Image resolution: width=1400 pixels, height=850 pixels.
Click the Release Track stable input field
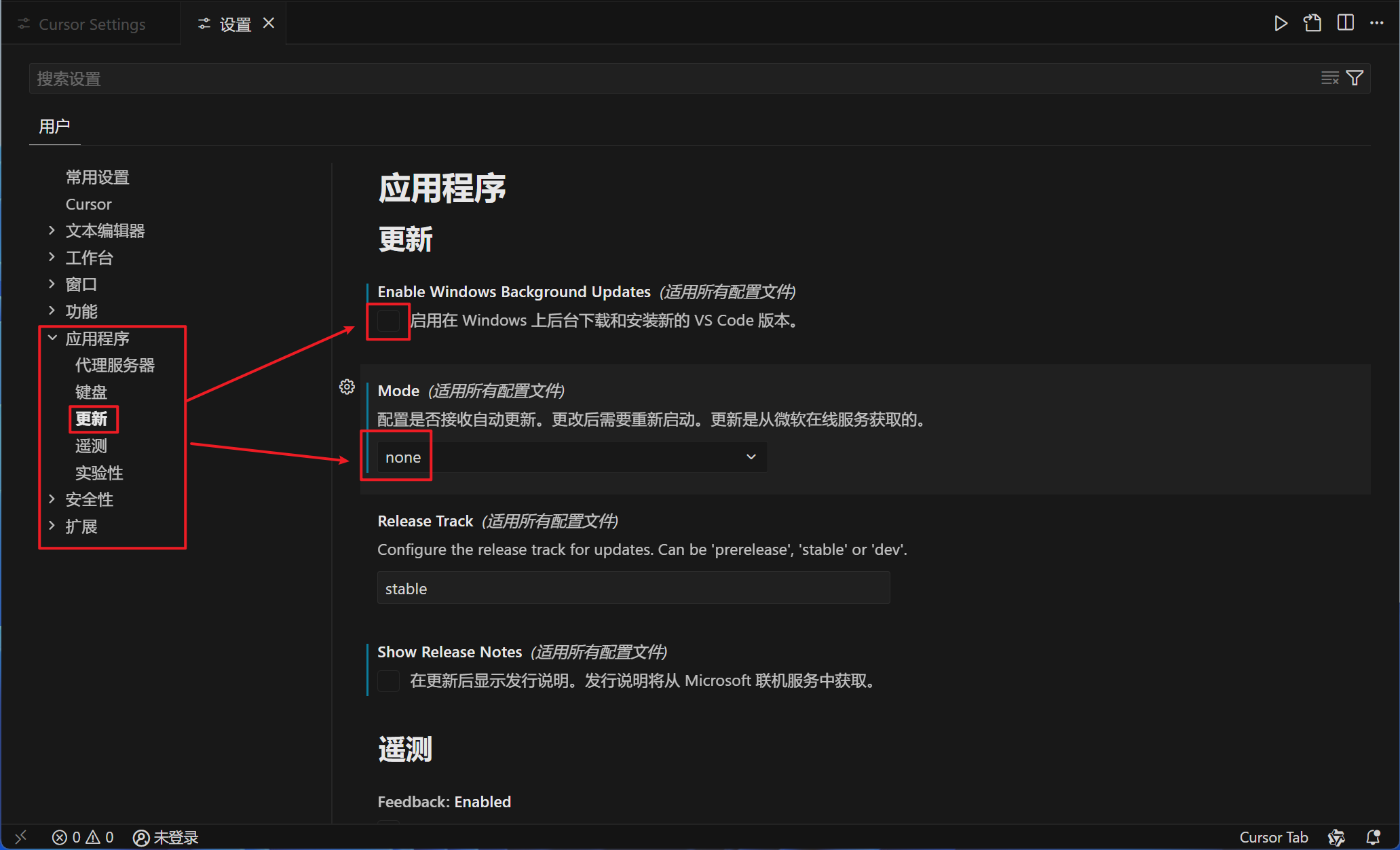(632, 587)
